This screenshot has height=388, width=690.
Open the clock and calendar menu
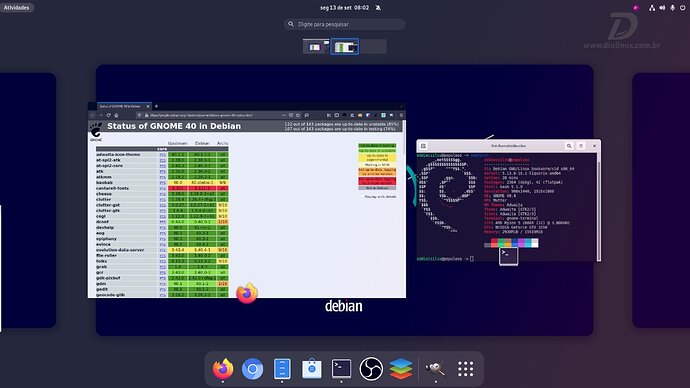click(x=345, y=7)
